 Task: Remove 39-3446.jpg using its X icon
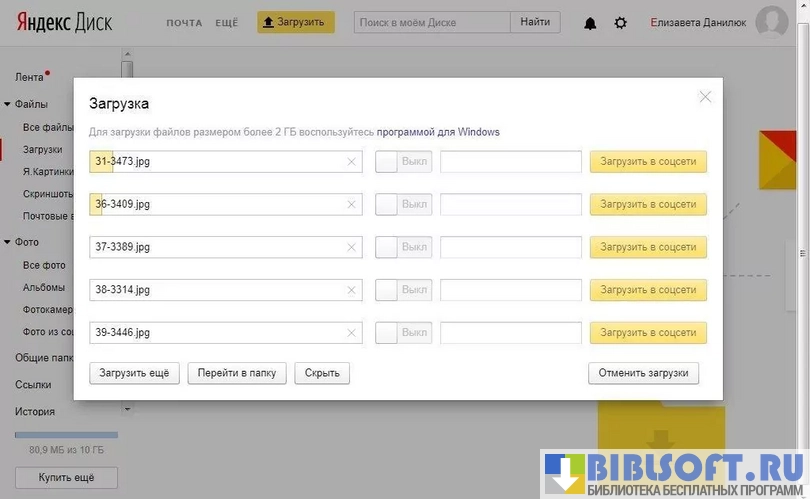pos(351,332)
